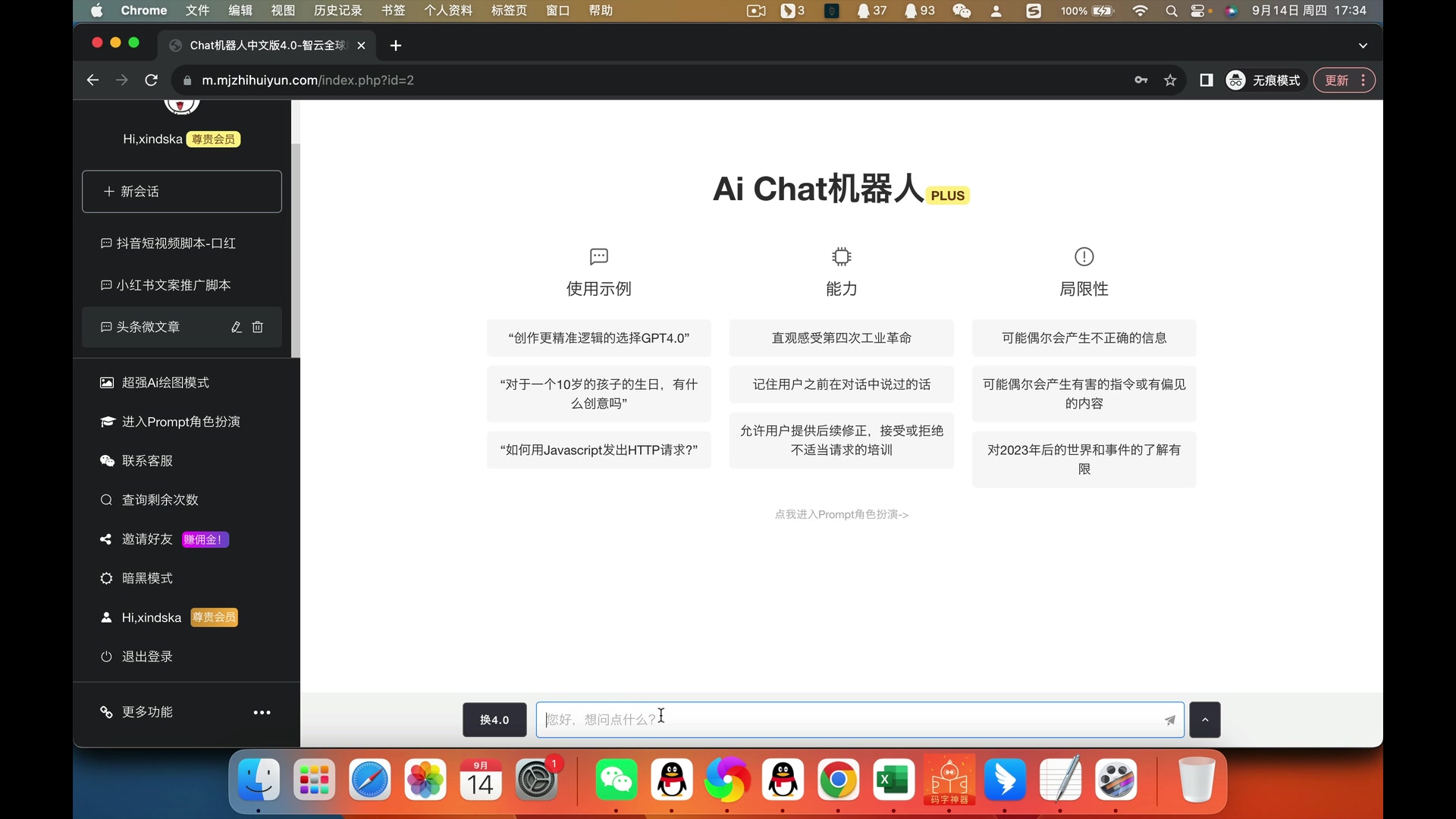Click 查询剩余次数 in the sidebar
Viewport: 1456px width, 819px height.
point(159,500)
